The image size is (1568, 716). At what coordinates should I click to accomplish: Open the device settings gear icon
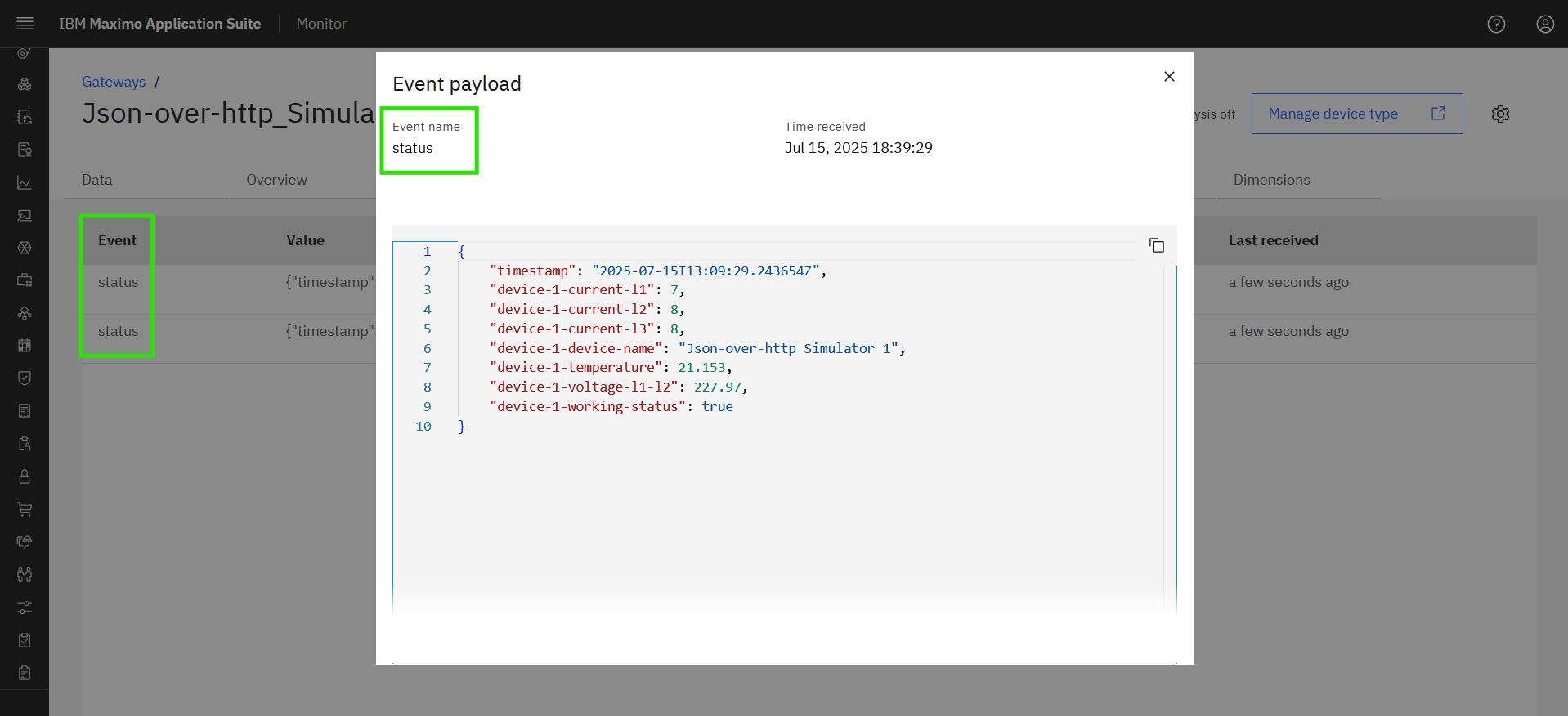1500,114
